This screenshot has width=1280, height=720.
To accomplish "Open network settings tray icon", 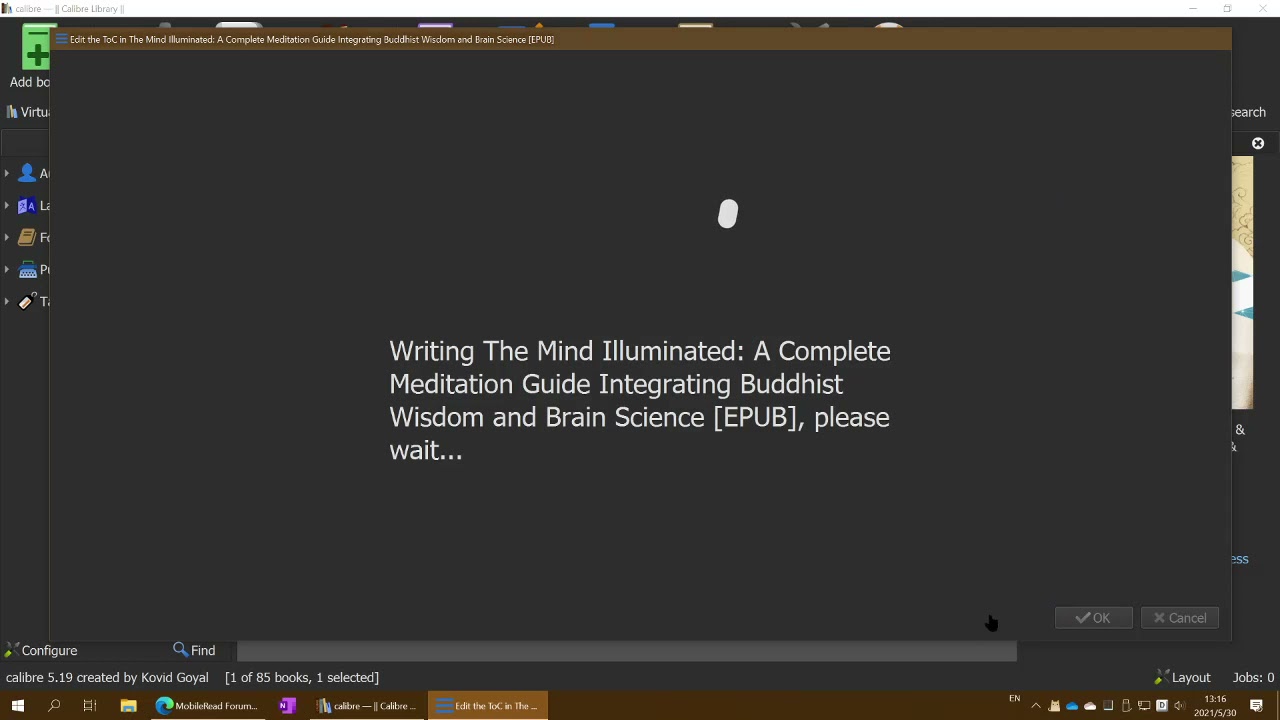I will 1144,706.
